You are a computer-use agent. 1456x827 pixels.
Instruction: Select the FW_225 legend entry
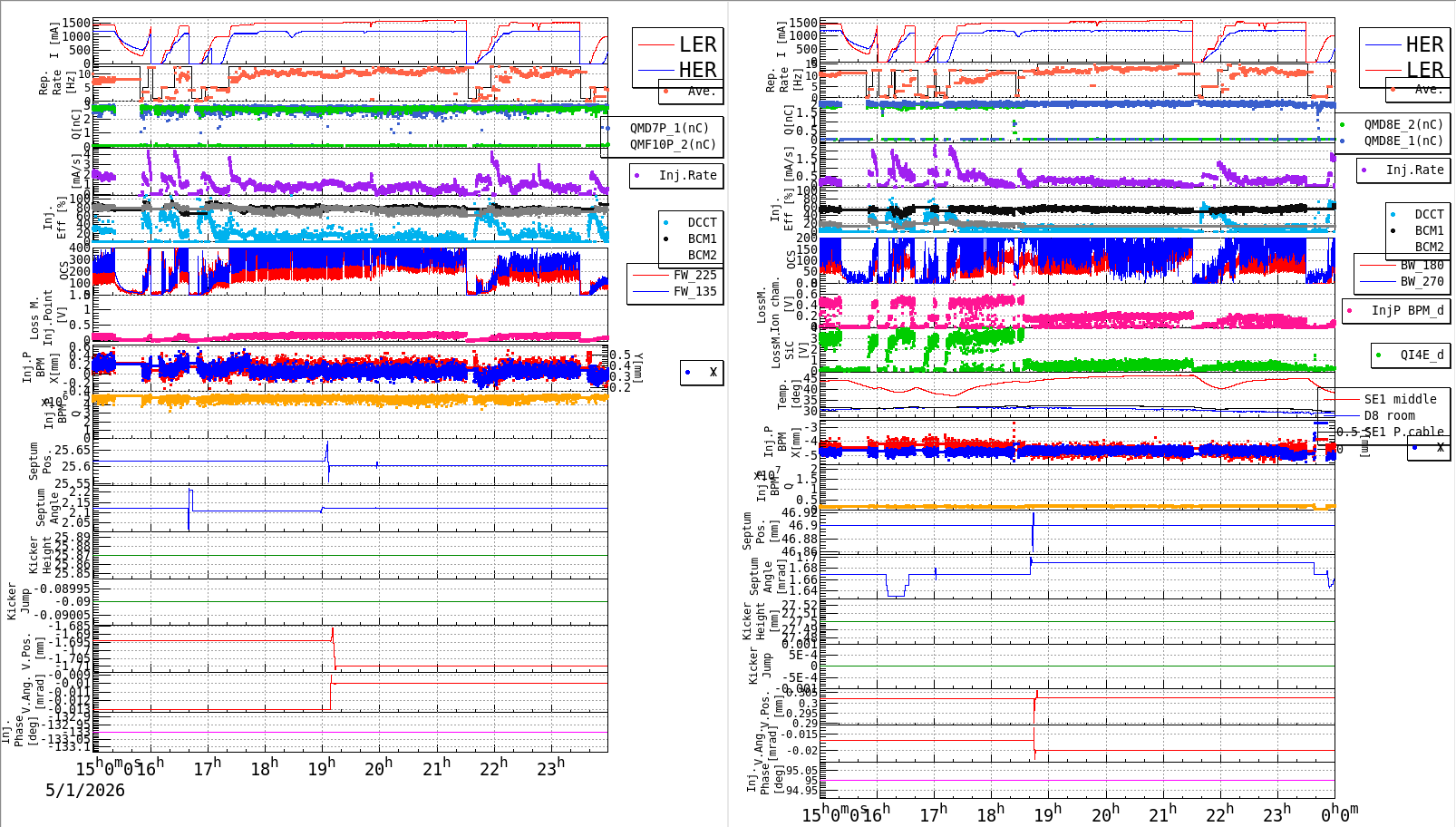click(675, 275)
